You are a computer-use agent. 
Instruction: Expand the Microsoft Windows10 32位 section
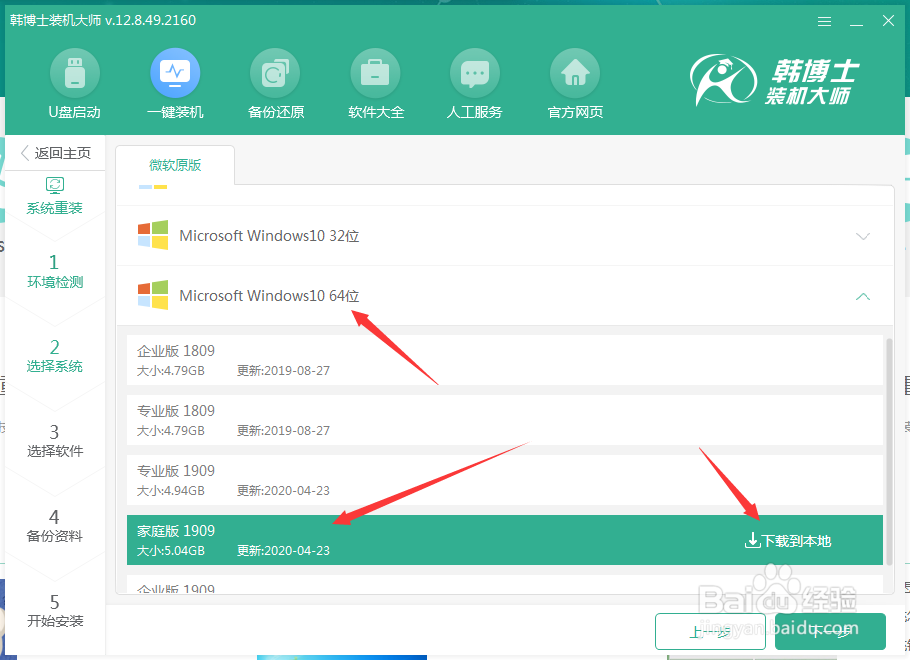[x=862, y=236]
